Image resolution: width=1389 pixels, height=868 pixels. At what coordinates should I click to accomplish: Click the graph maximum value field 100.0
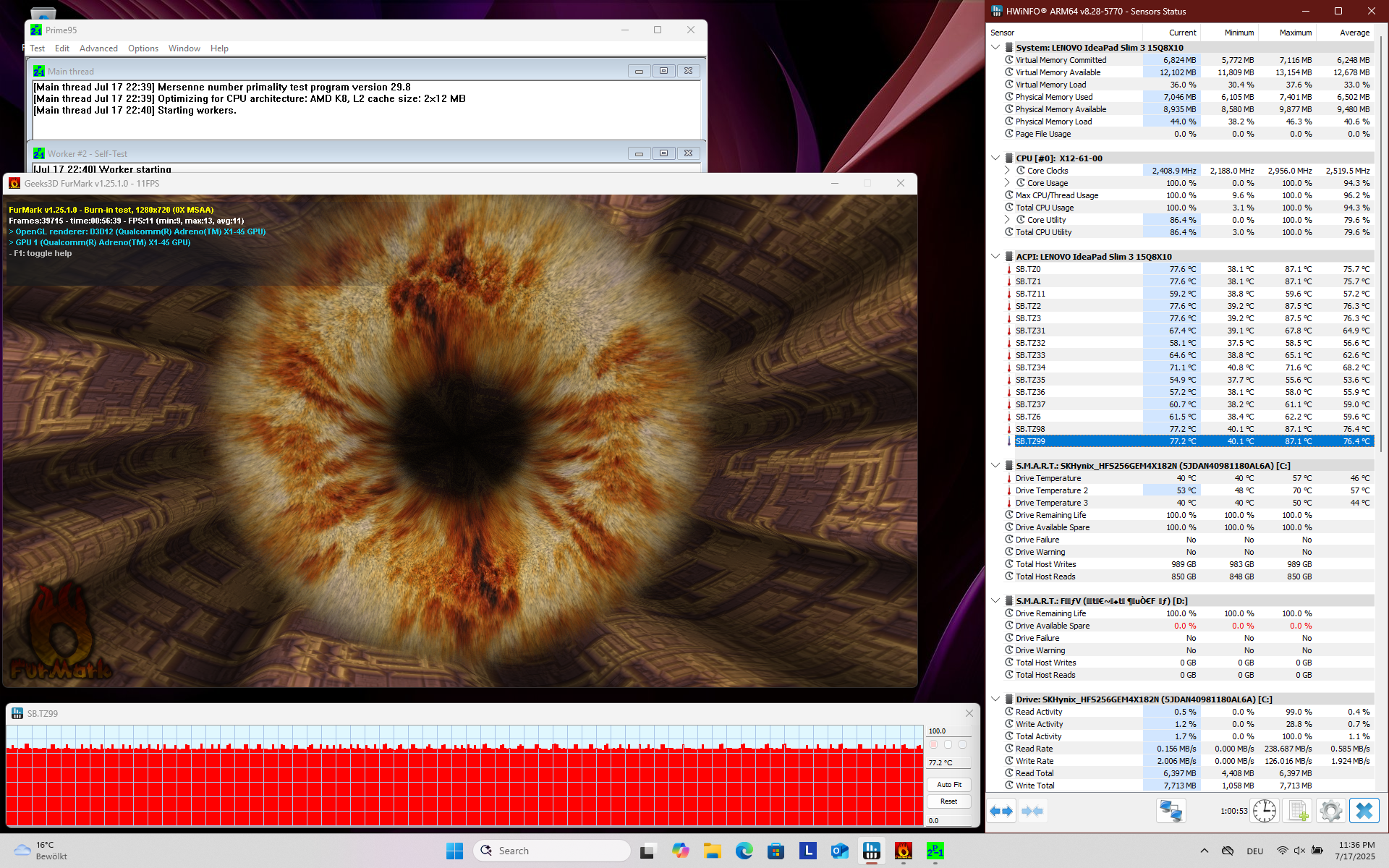[948, 731]
